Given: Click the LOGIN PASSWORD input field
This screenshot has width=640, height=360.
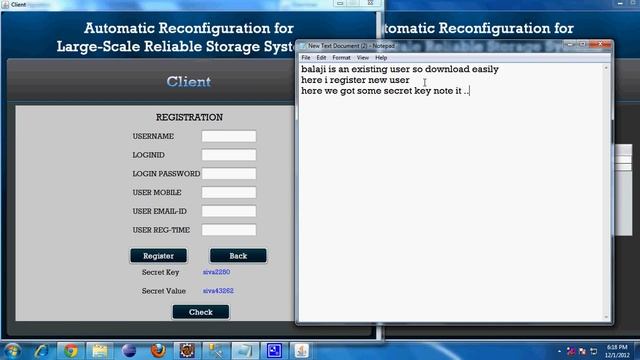Looking at the screenshot, I should [x=229, y=173].
